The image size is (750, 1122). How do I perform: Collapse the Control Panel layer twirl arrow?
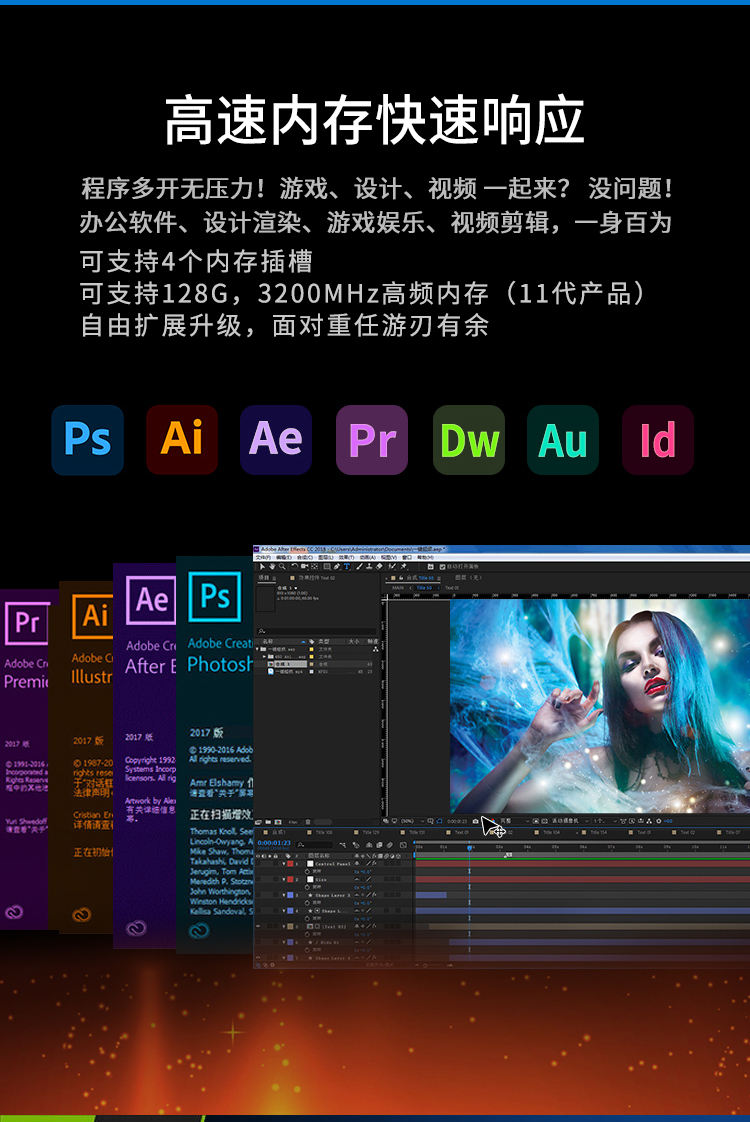283,864
